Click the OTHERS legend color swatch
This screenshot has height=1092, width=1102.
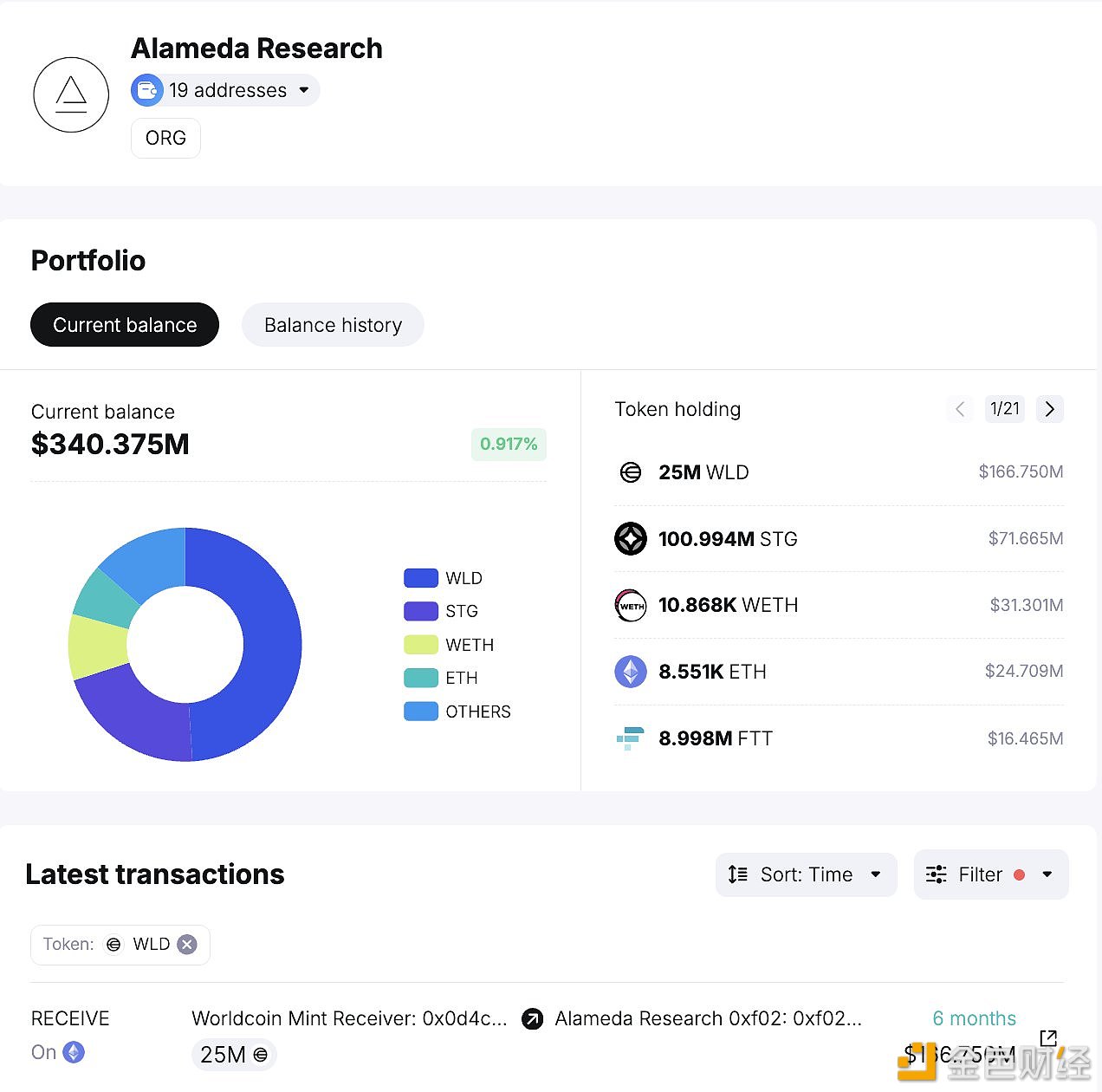[x=421, y=712]
